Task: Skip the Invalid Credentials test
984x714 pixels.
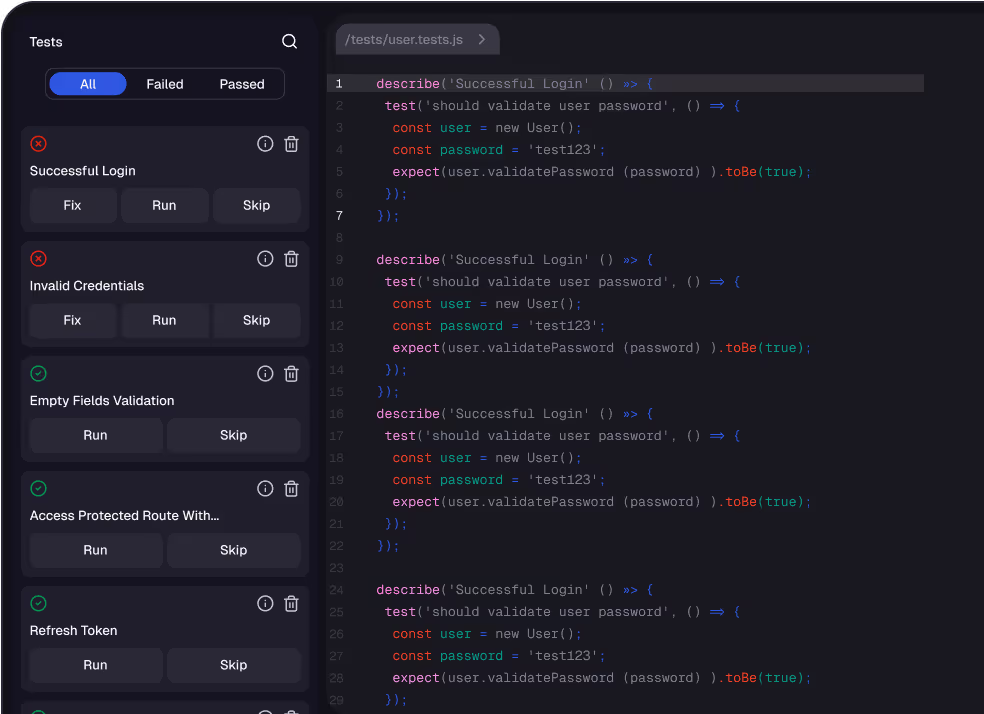Action: point(257,320)
